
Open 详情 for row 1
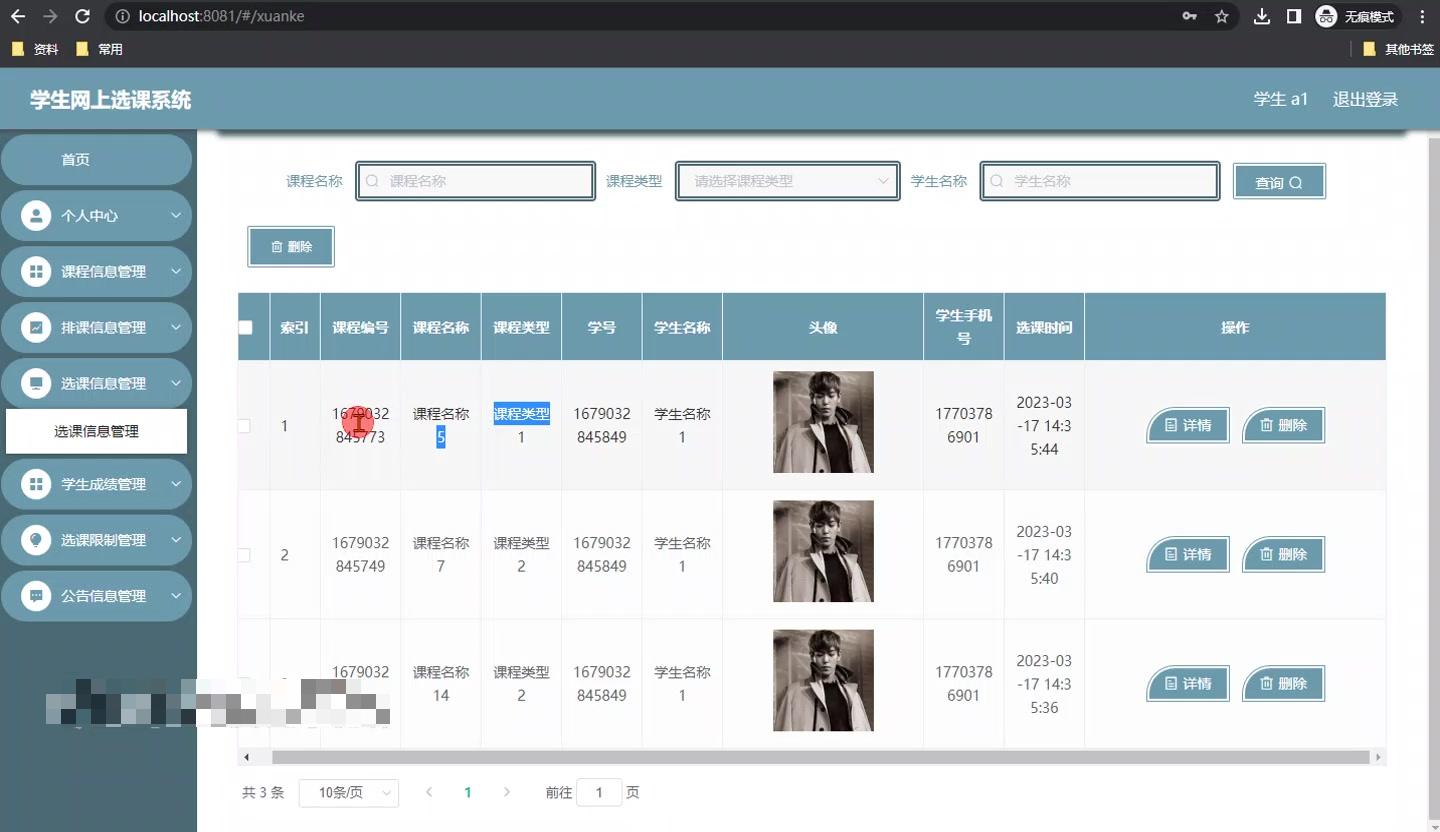[1187, 425]
